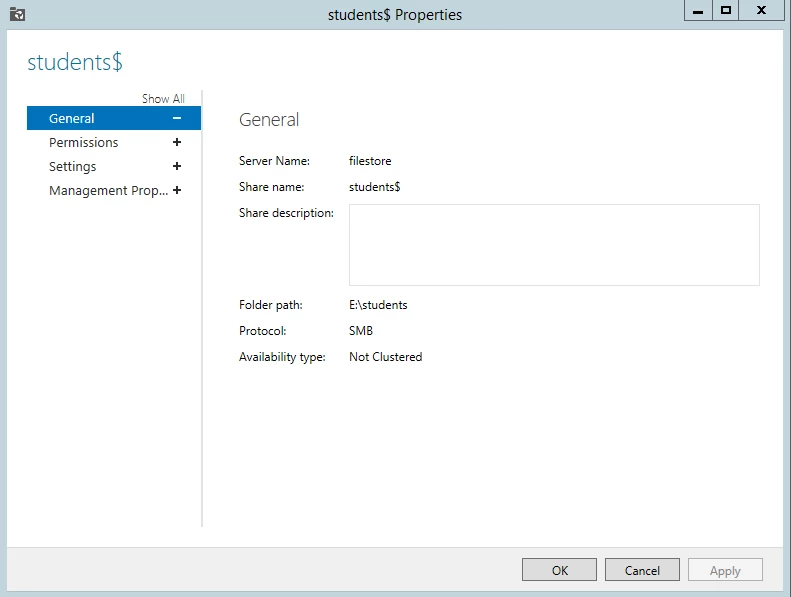Confirm with the OK button

(x=559, y=570)
